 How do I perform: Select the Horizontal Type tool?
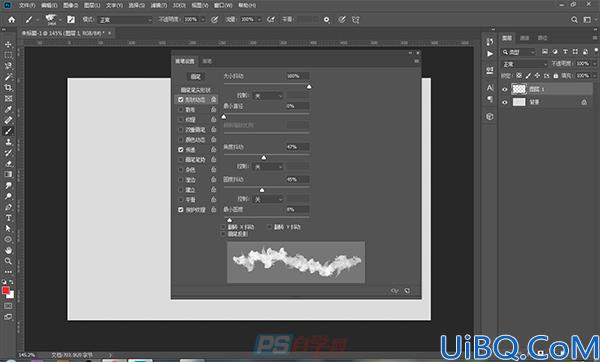pyautogui.click(x=8, y=218)
